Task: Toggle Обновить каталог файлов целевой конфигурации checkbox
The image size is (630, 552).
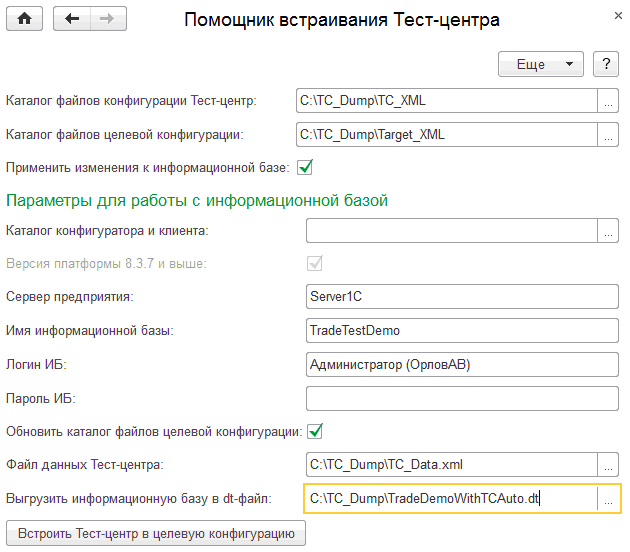Action: point(315,431)
